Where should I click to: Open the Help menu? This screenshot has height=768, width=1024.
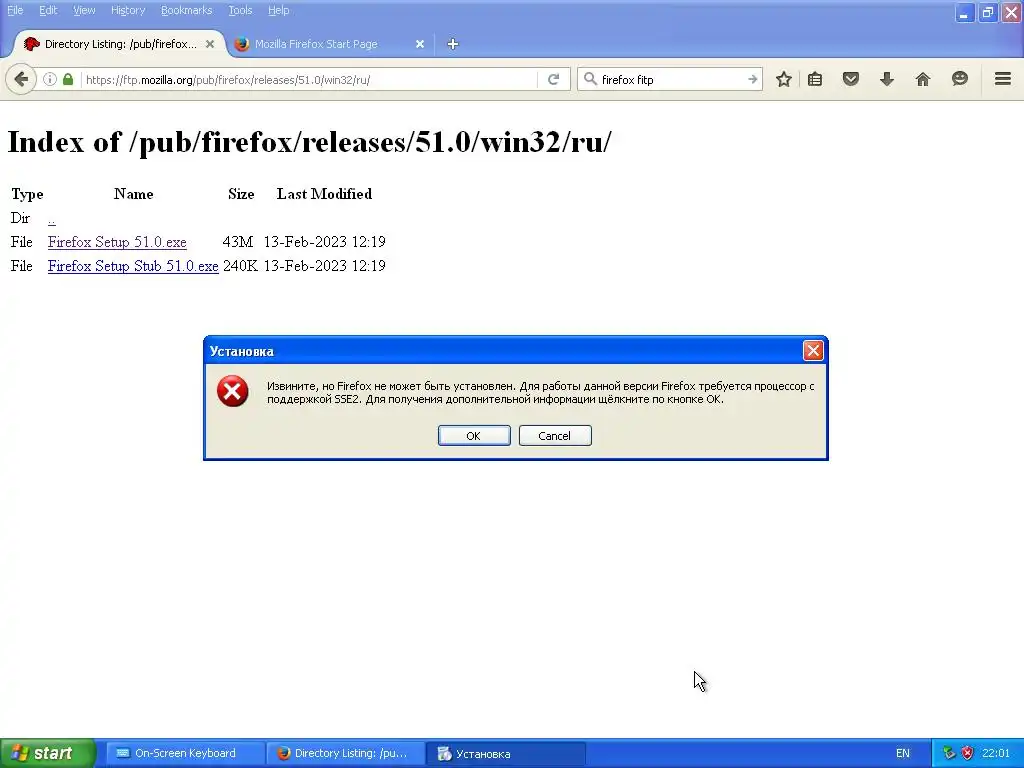pos(278,10)
